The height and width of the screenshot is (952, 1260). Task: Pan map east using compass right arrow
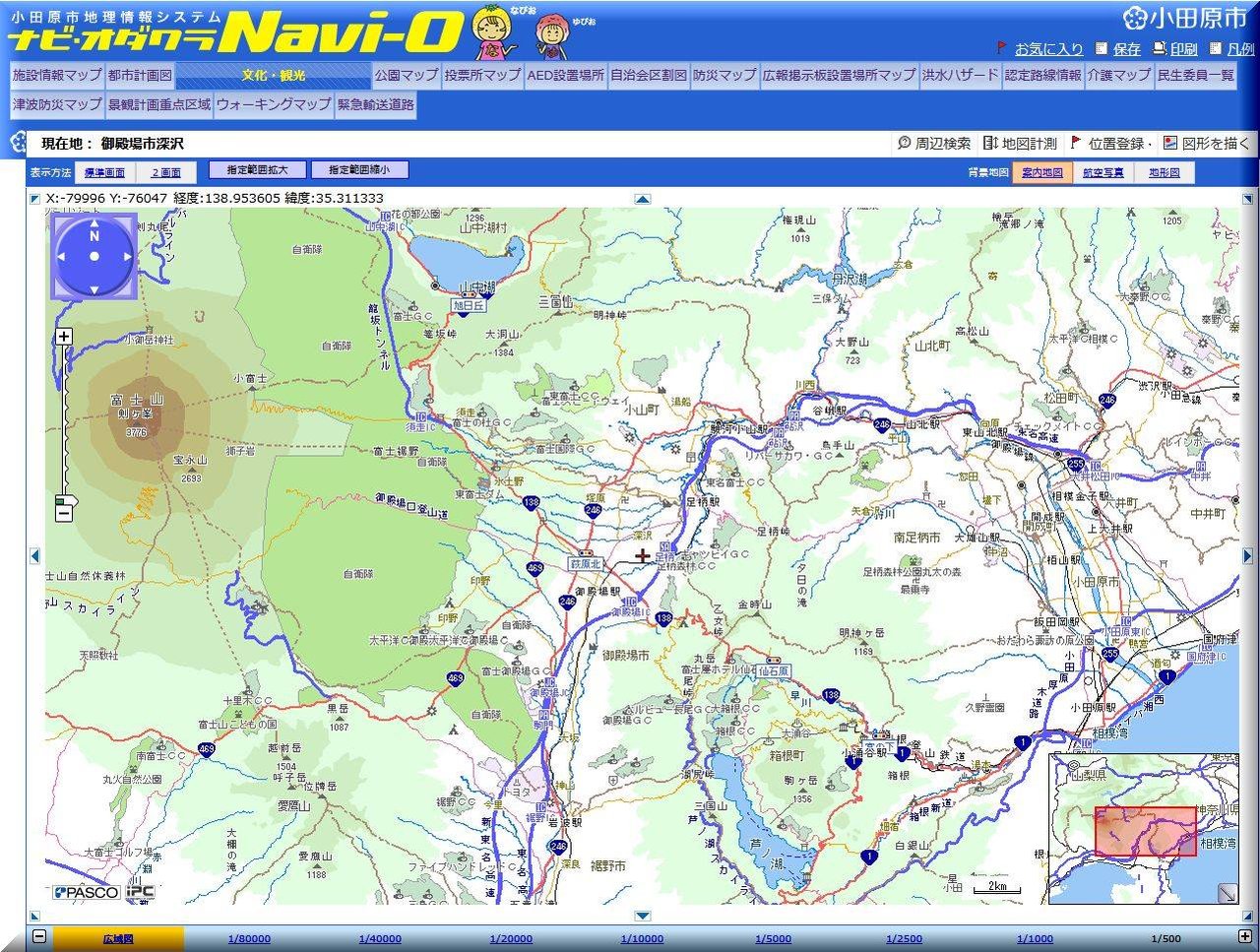pyautogui.click(x=127, y=257)
